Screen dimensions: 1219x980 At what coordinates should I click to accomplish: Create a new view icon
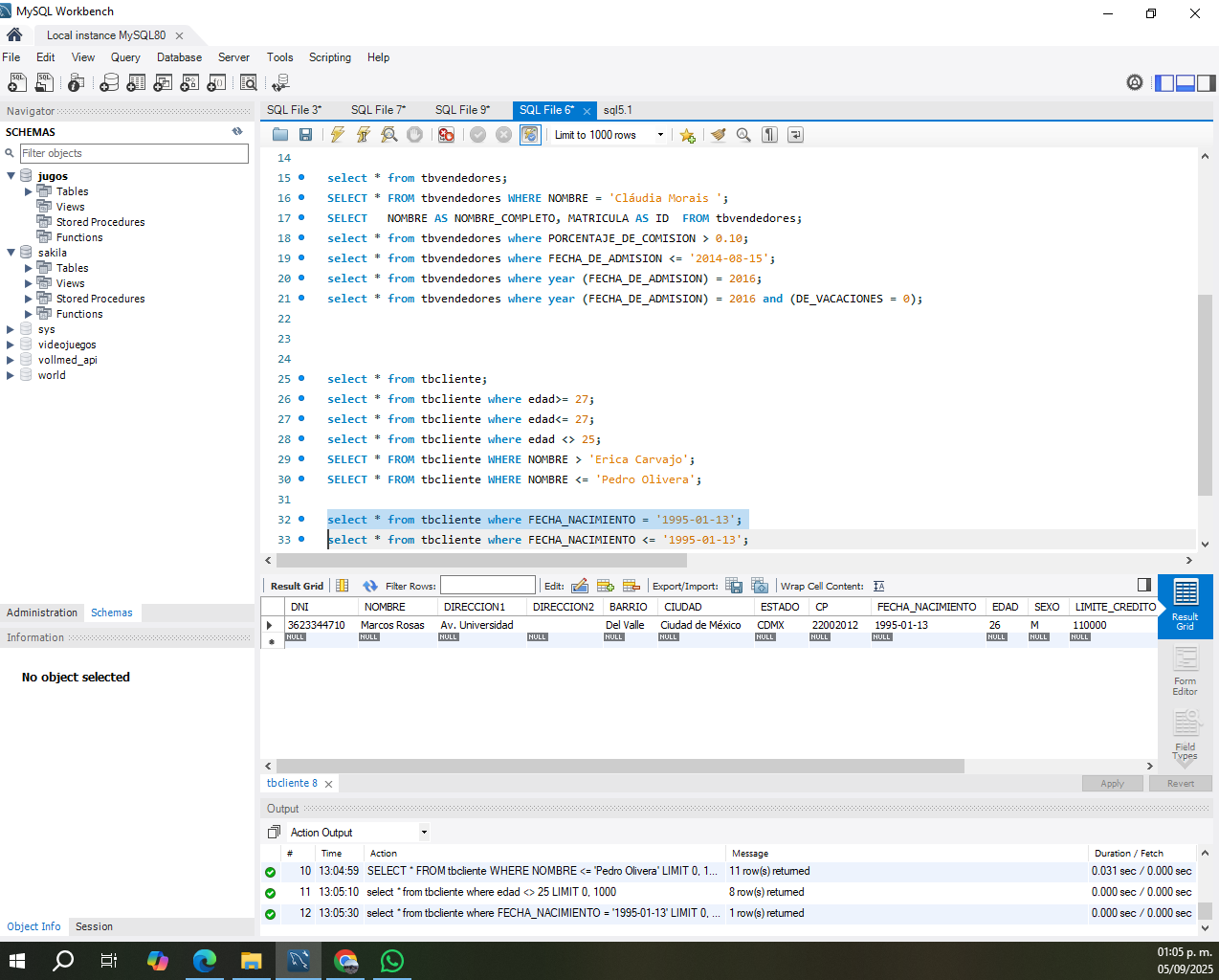[164, 83]
